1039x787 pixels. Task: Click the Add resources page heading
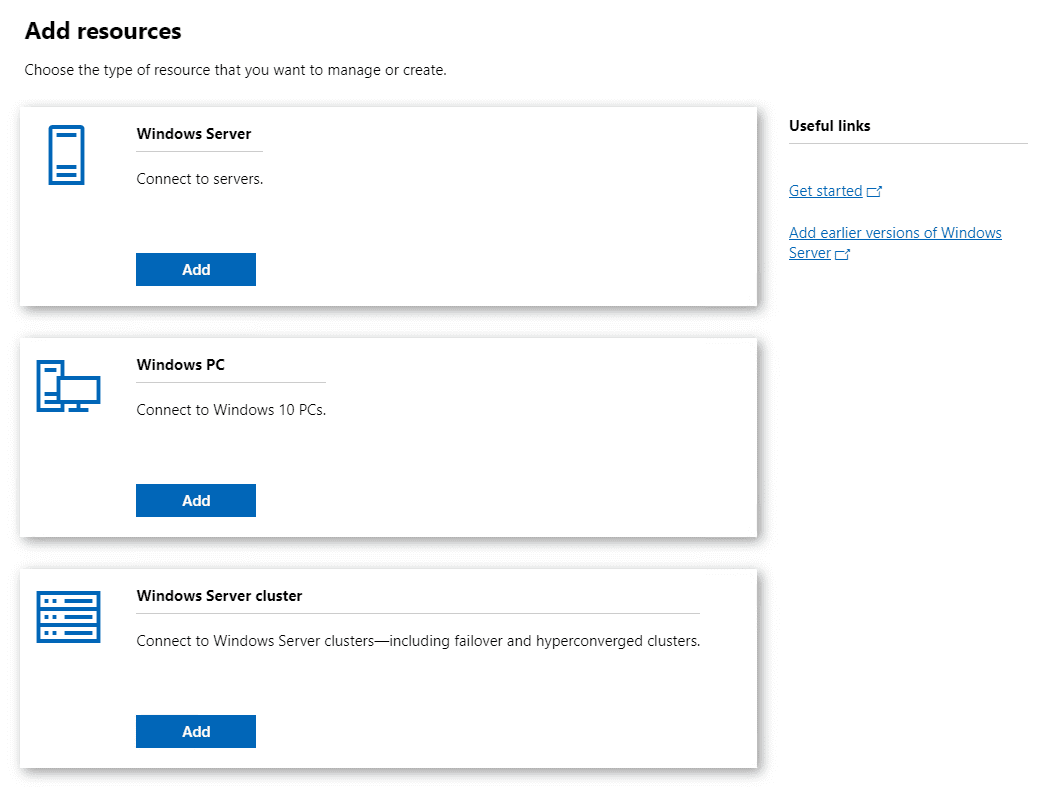103,31
